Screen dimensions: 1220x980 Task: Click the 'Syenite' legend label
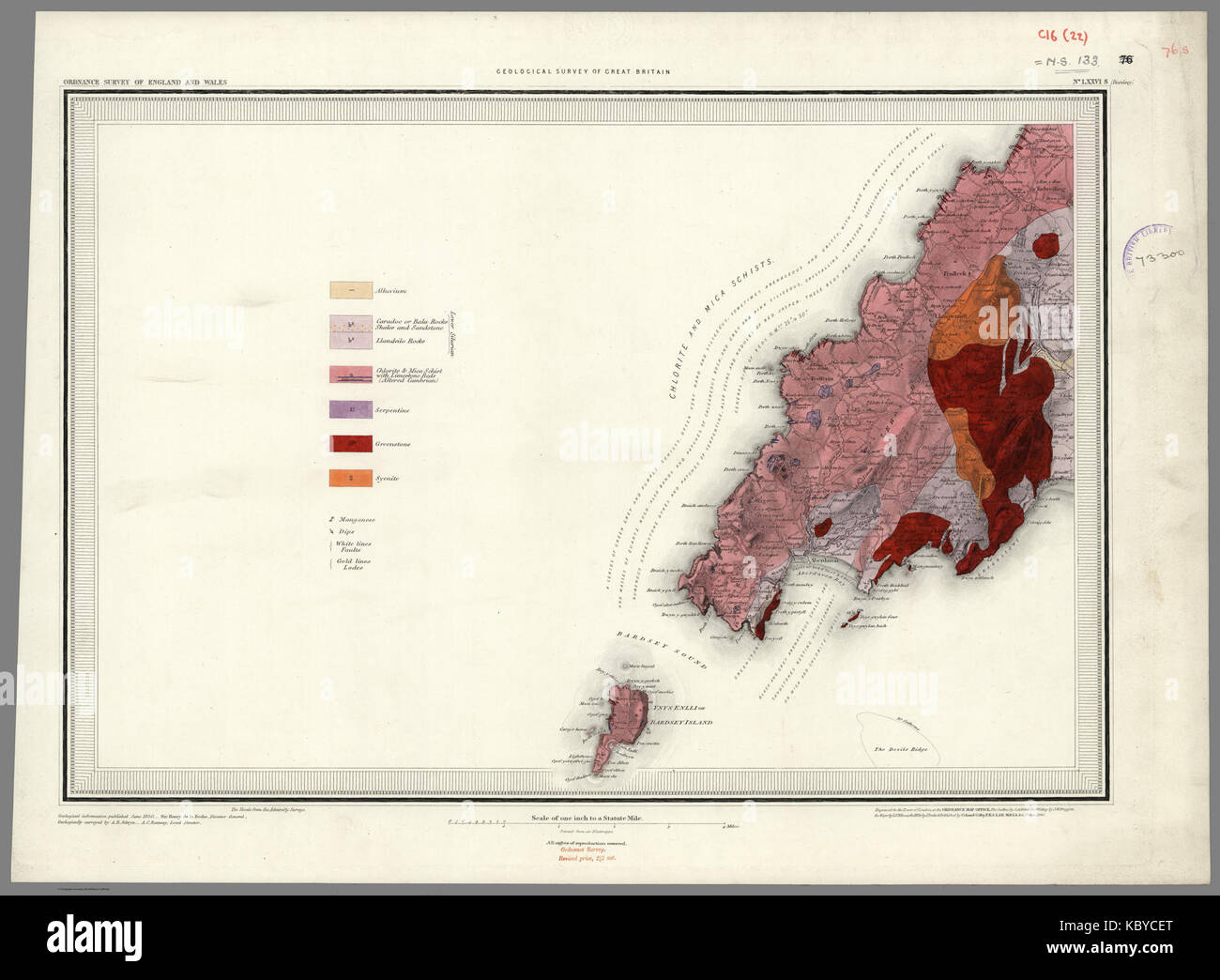coord(387,478)
